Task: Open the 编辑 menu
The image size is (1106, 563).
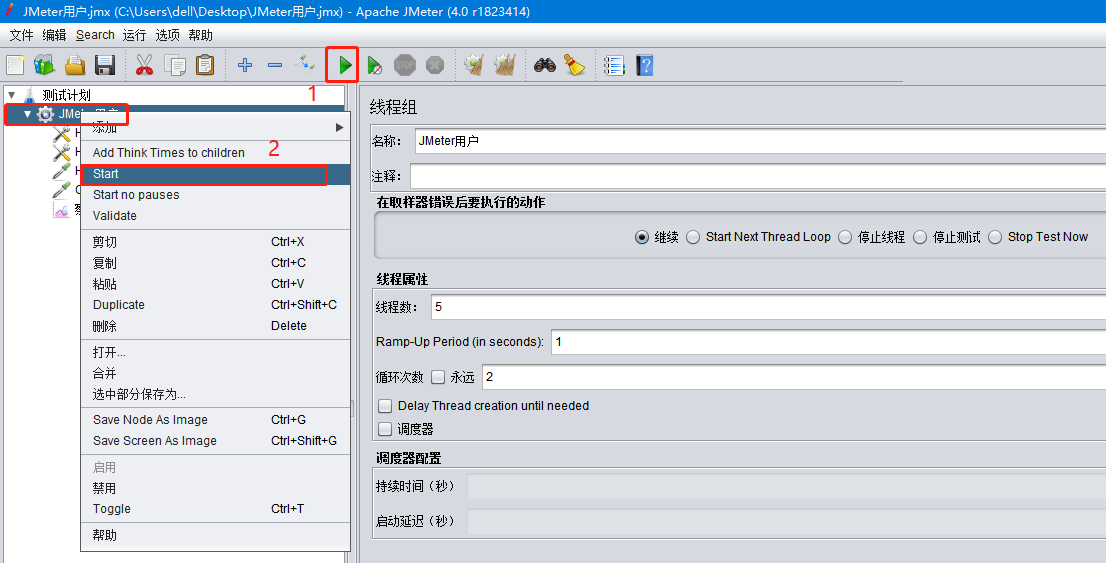Action: 54,35
